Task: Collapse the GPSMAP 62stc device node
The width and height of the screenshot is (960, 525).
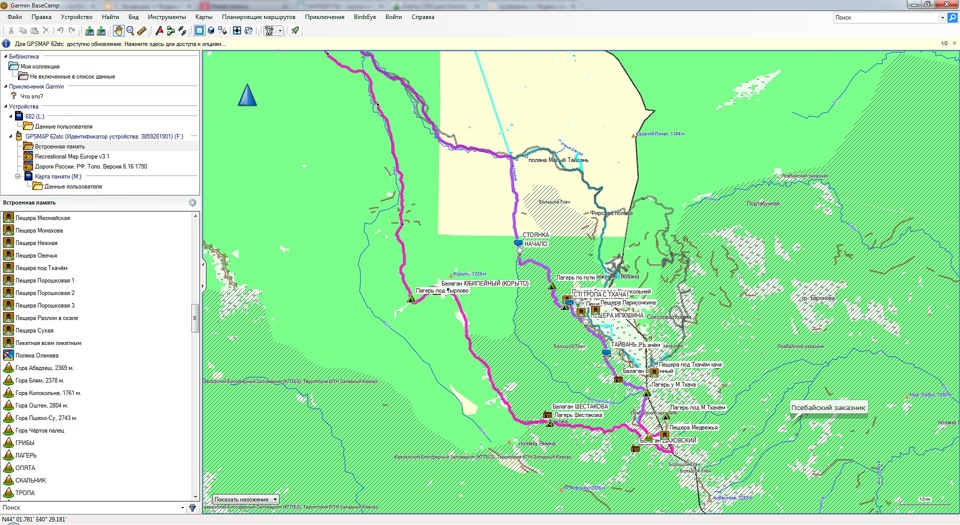Action: [11, 136]
